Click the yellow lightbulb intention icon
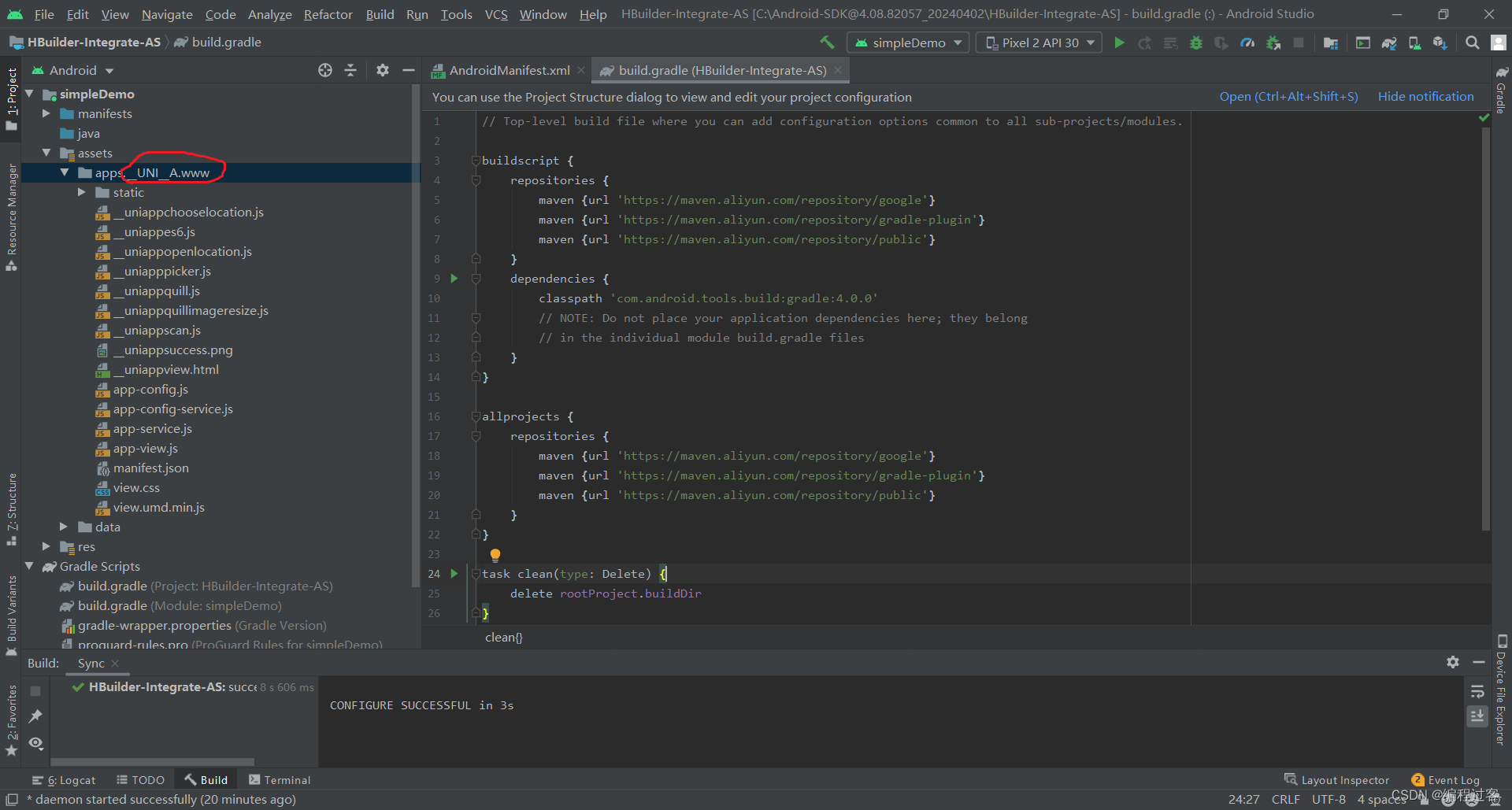Image resolution: width=1512 pixels, height=810 pixels. click(x=495, y=555)
